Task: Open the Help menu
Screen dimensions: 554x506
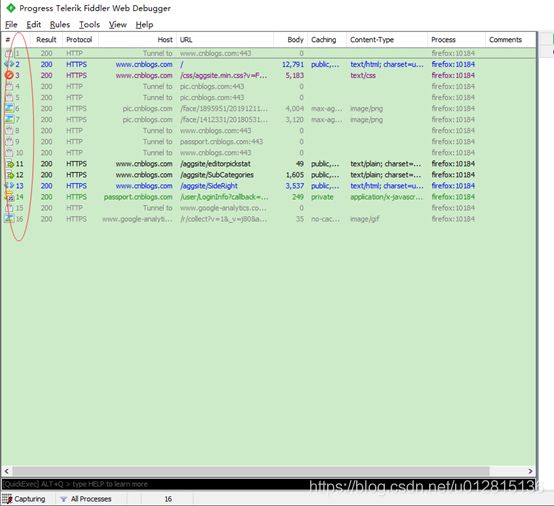Action: [x=144, y=25]
